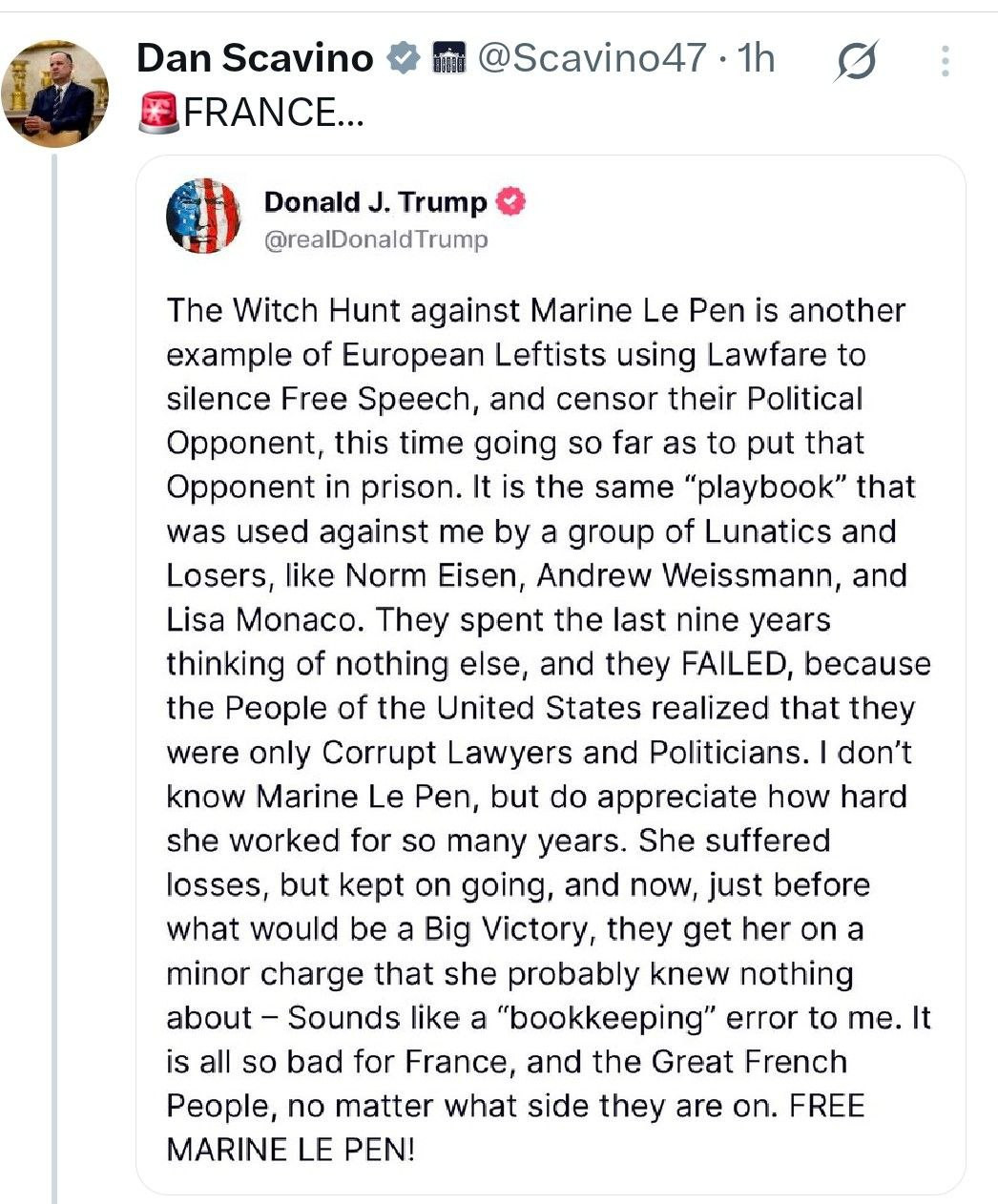The width and height of the screenshot is (998, 1204).
Task: Click the vertical thread line on the left
Action: pos(54,668)
